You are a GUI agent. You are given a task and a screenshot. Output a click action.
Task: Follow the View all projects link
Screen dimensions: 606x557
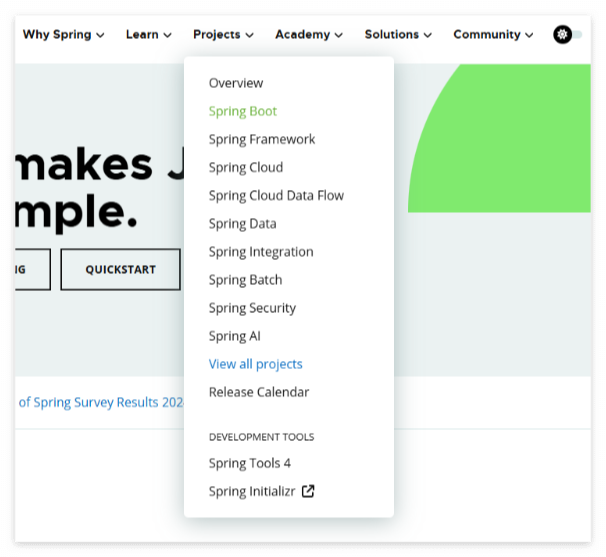(x=255, y=364)
